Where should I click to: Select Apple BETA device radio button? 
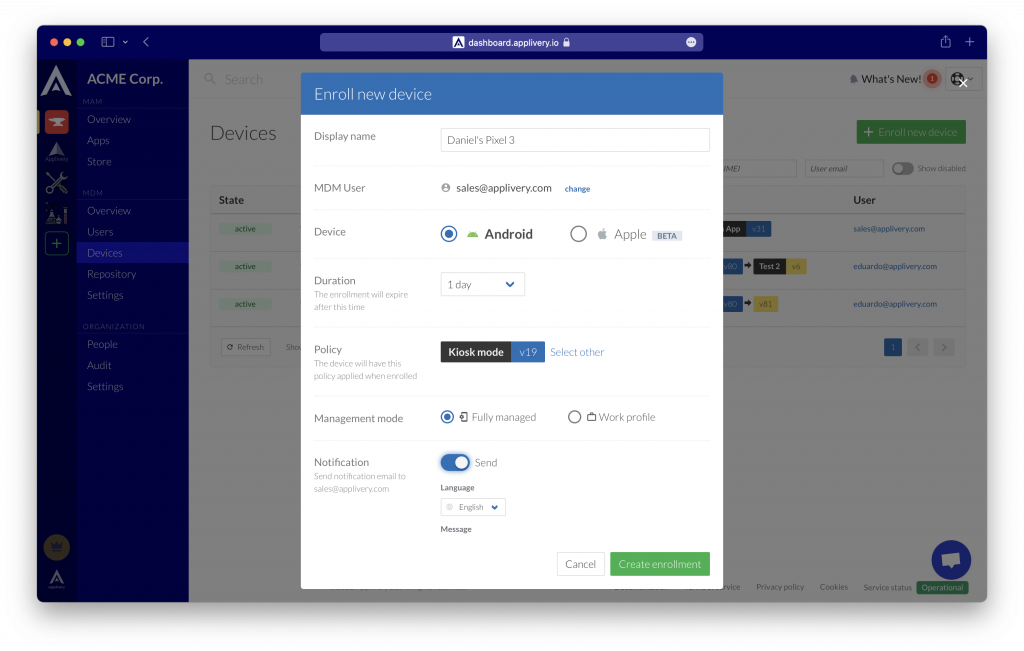coord(578,234)
